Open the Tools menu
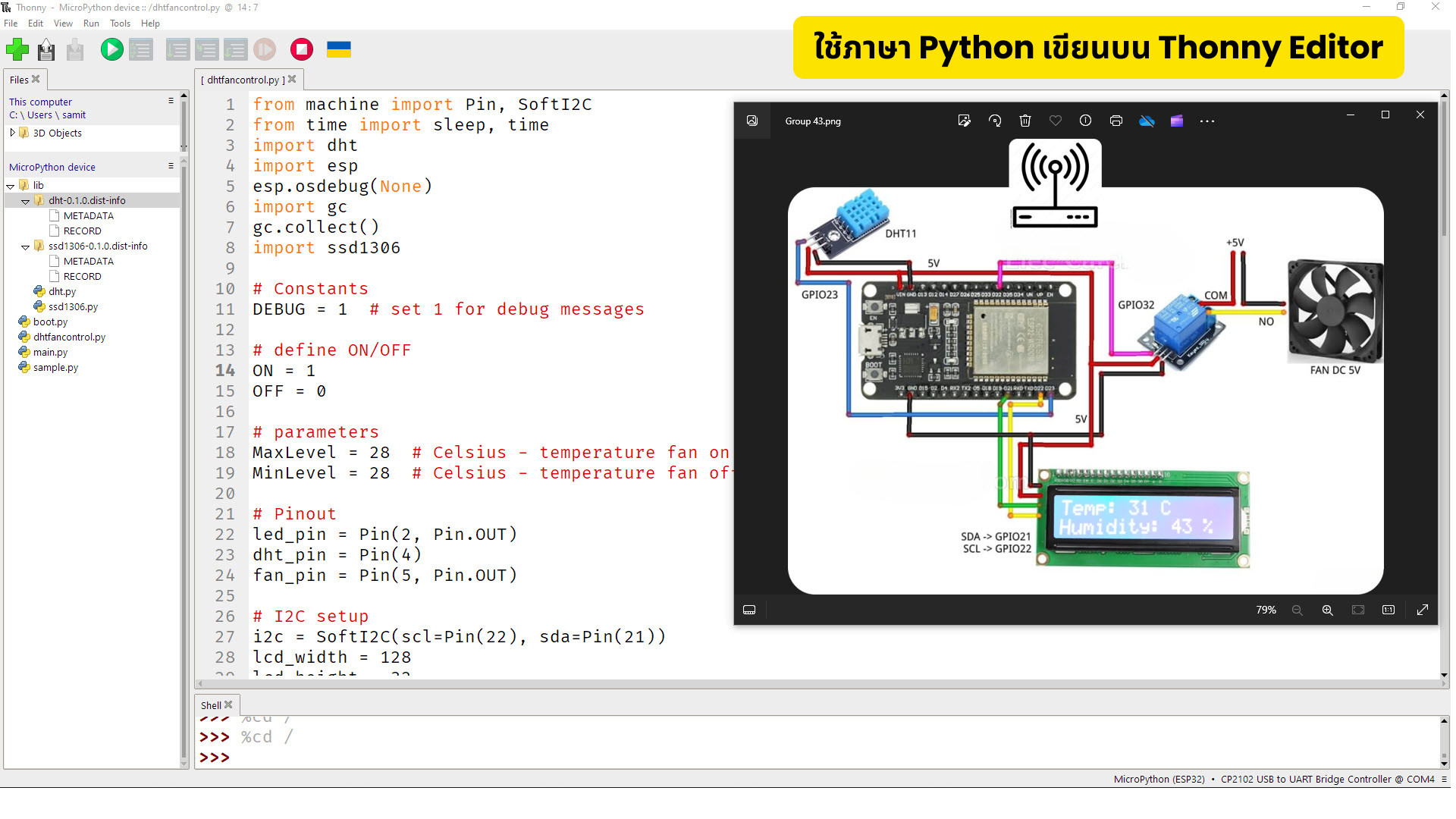 tap(120, 24)
